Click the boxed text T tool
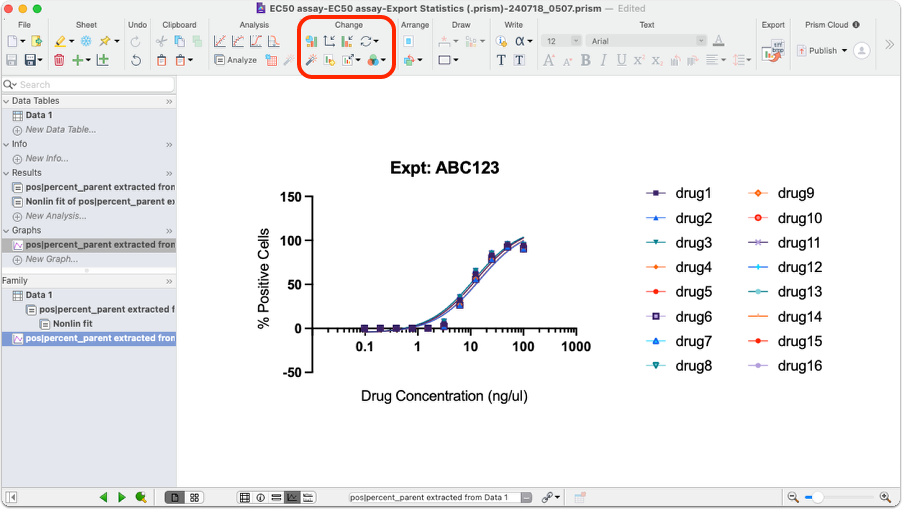 [519, 60]
